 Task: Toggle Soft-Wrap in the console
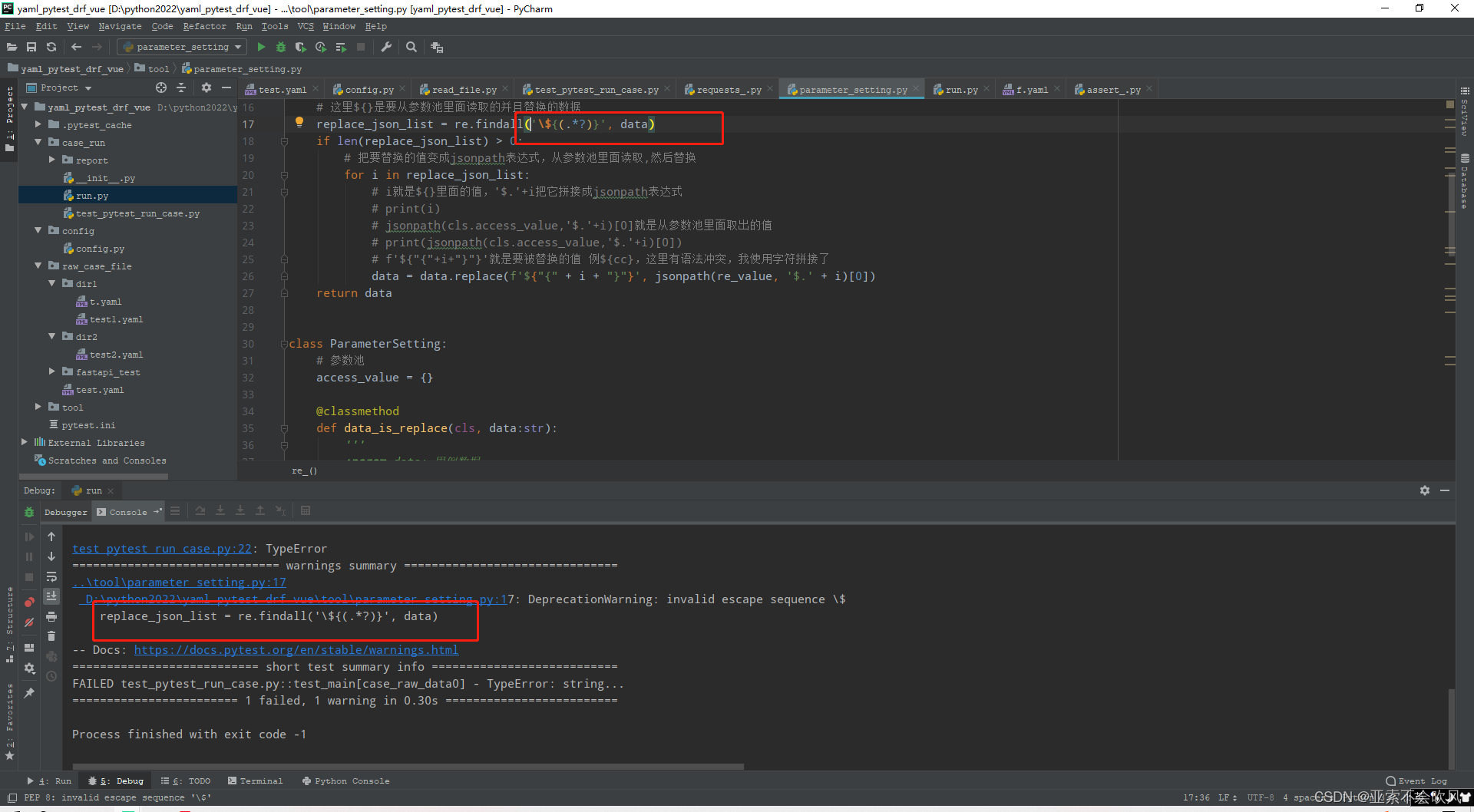point(51,576)
